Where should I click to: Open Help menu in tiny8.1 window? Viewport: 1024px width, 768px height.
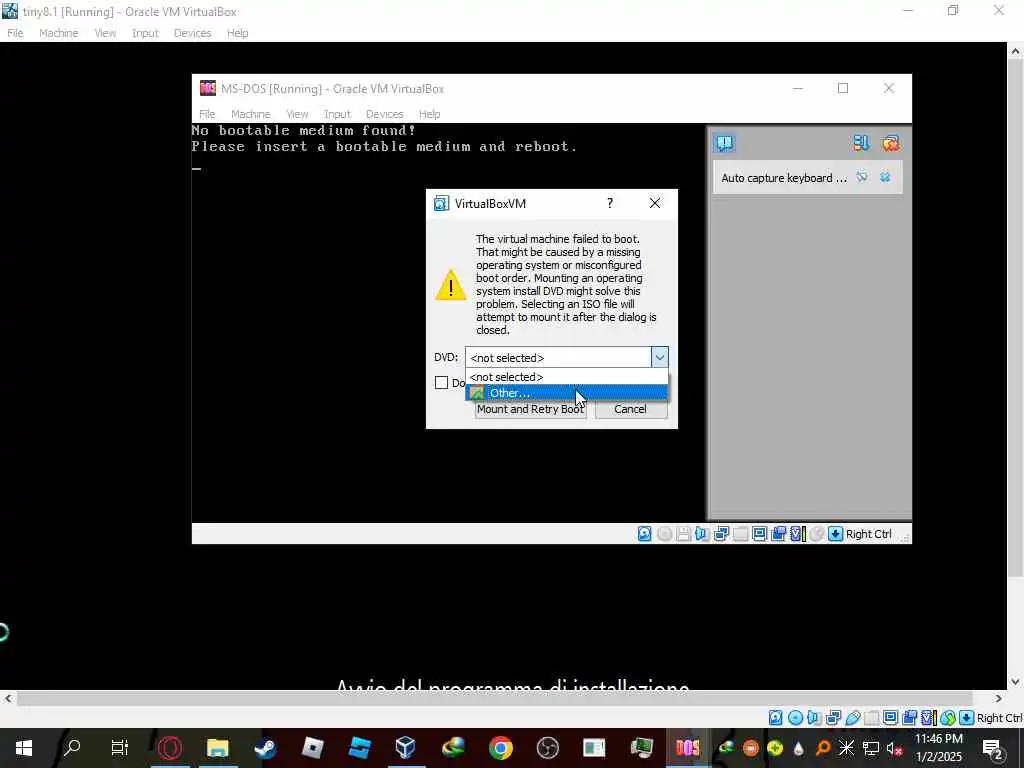[237, 33]
